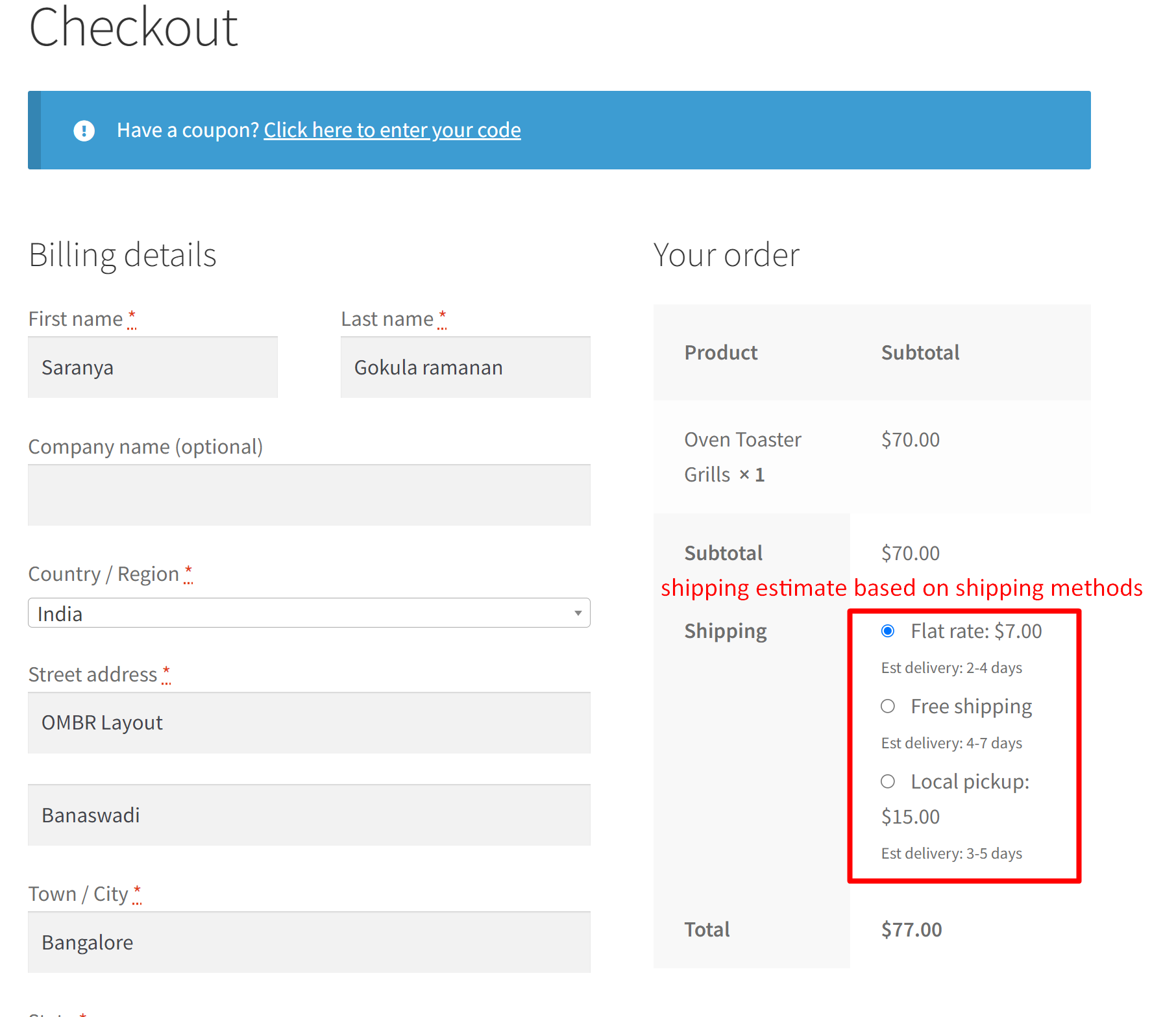Click the street address field OMBR Layout
1176x1017 pixels.
click(309, 722)
